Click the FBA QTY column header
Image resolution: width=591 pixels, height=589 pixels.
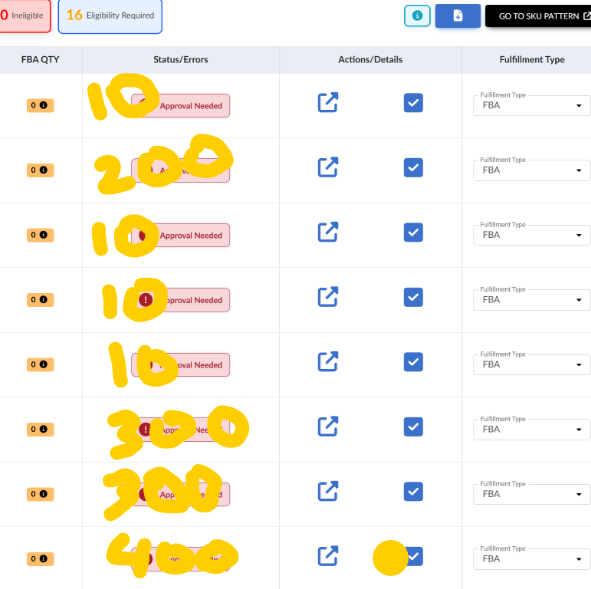40,60
